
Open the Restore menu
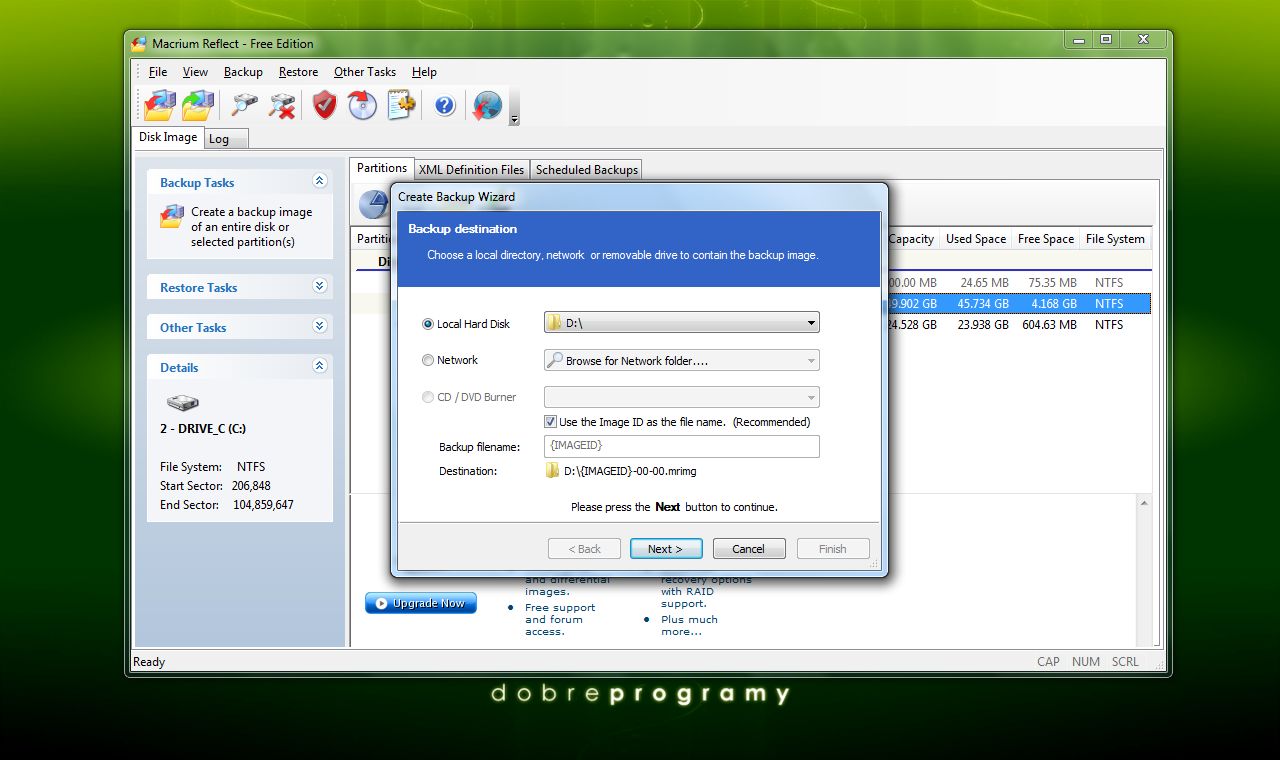point(298,72)
